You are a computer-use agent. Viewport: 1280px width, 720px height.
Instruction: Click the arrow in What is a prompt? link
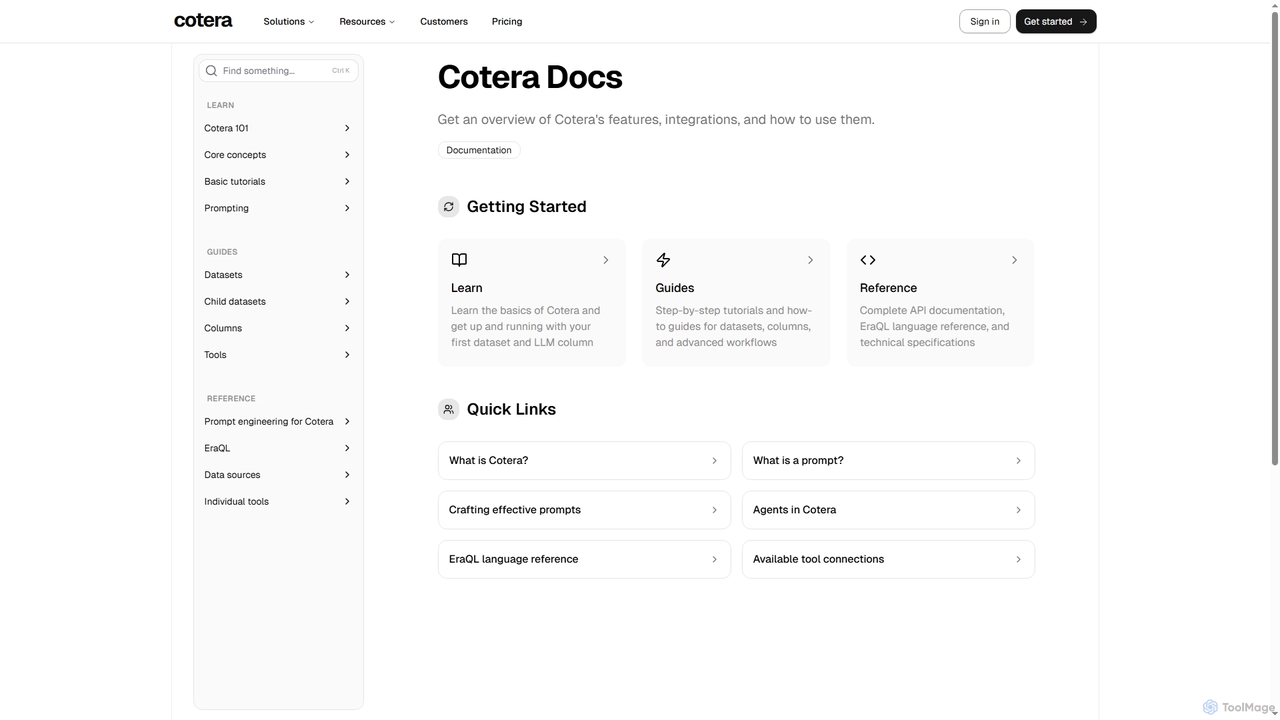pos(1018,461)
